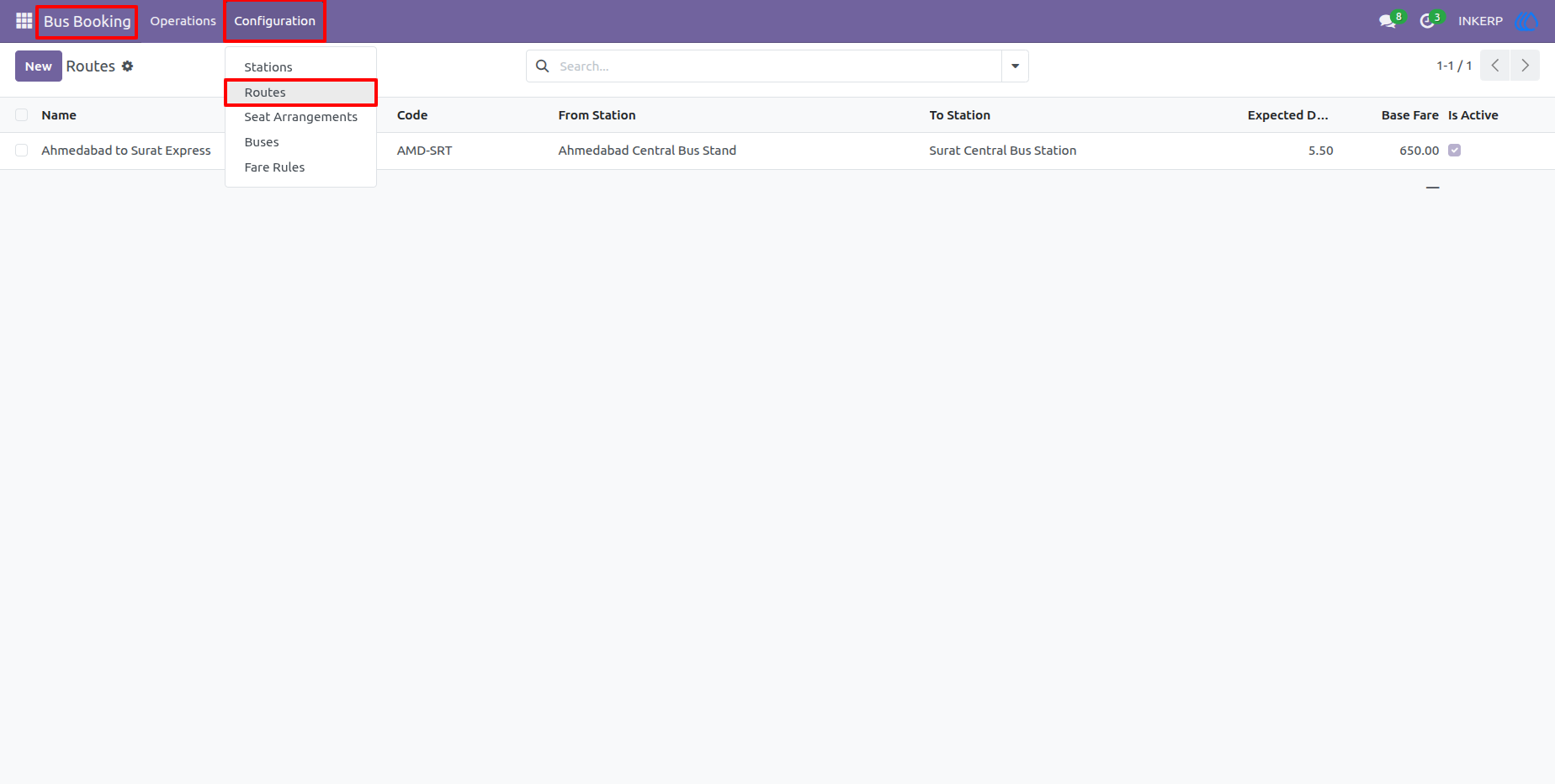Click the search magnifier icon

pos(543,66)
